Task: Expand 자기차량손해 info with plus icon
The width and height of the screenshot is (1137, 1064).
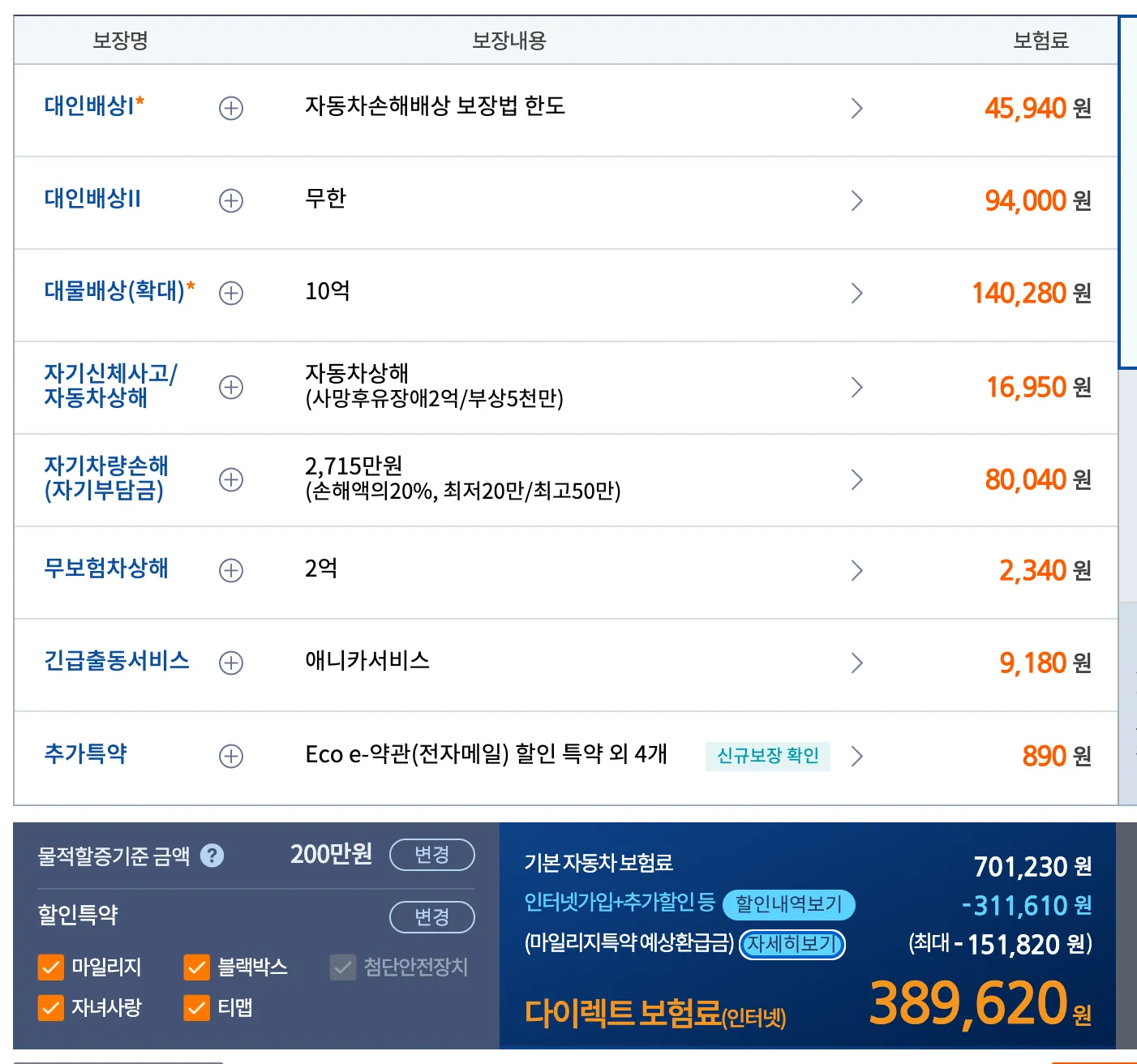Action: point(232,479)
